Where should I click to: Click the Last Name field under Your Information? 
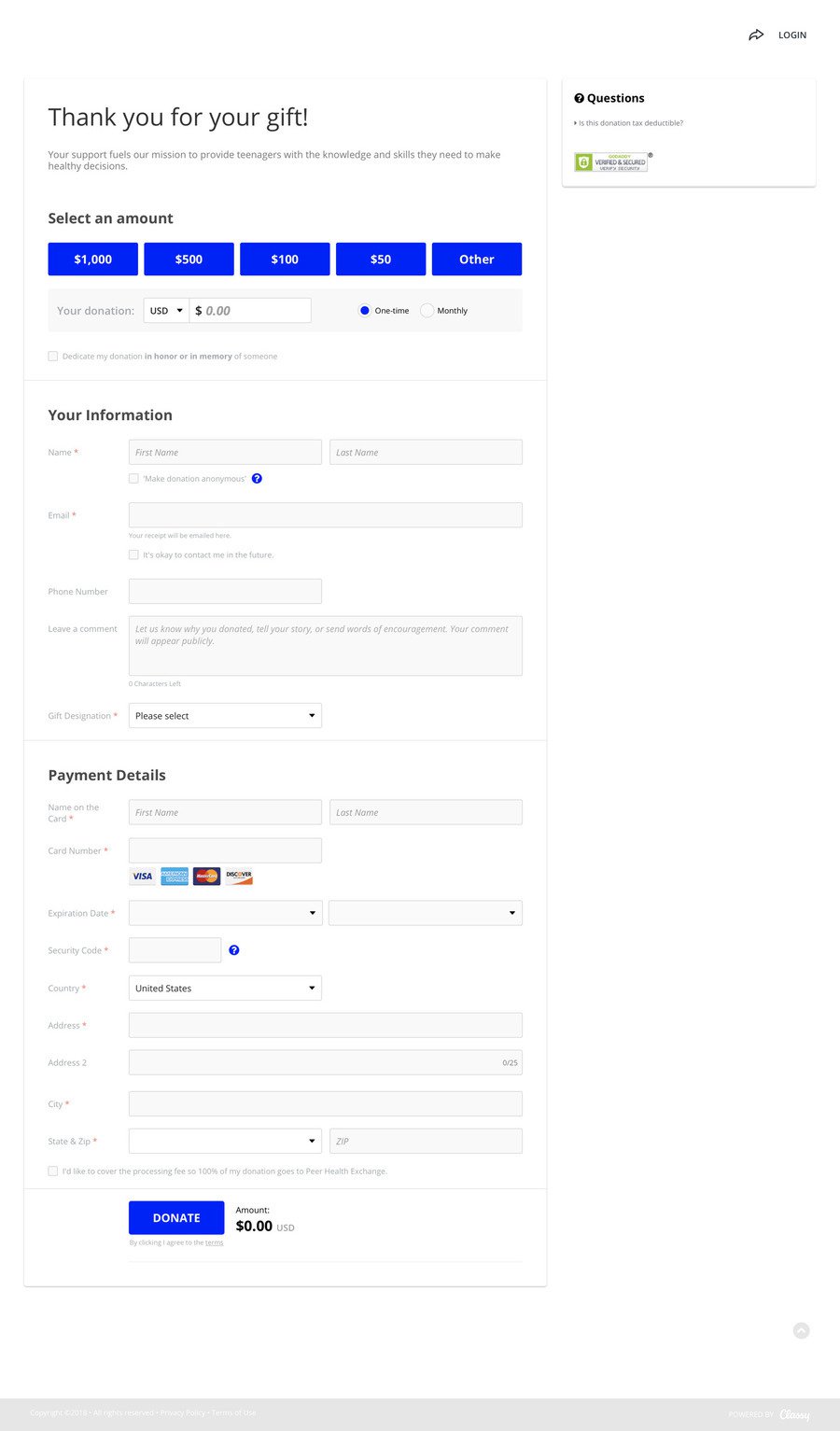pyautogui.click(x=426, y=453)
